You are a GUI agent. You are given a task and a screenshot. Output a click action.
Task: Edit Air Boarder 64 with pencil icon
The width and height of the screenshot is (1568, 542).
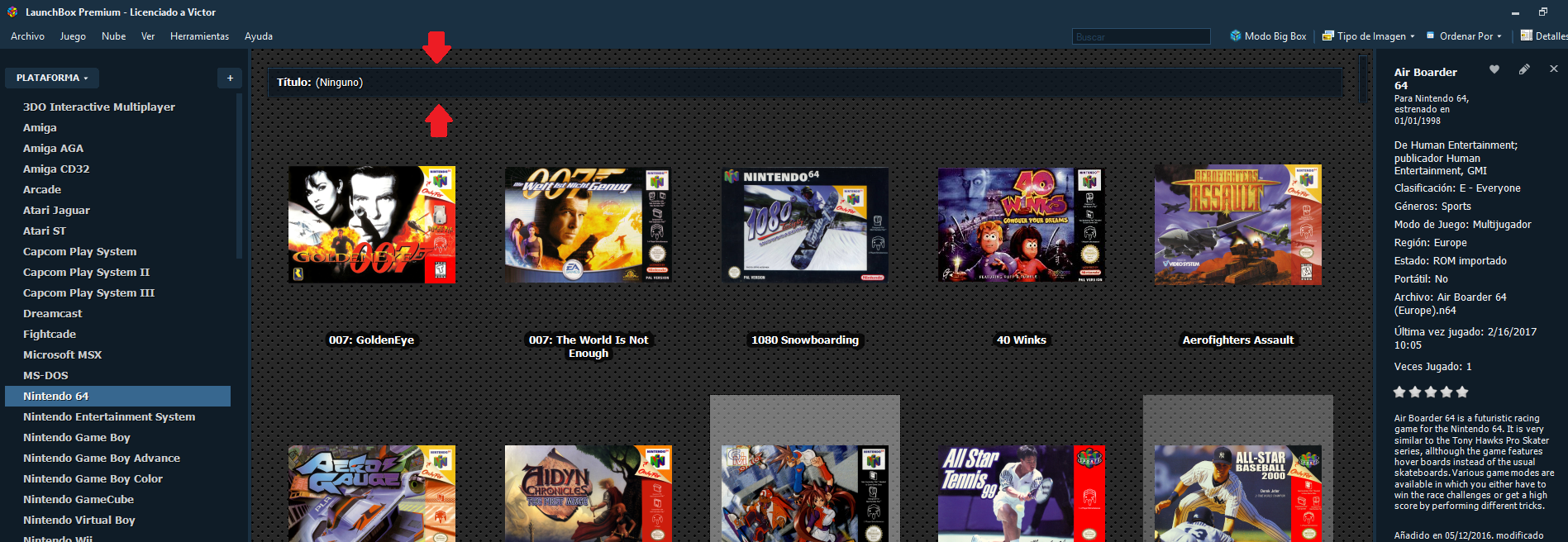[1524, 69]
